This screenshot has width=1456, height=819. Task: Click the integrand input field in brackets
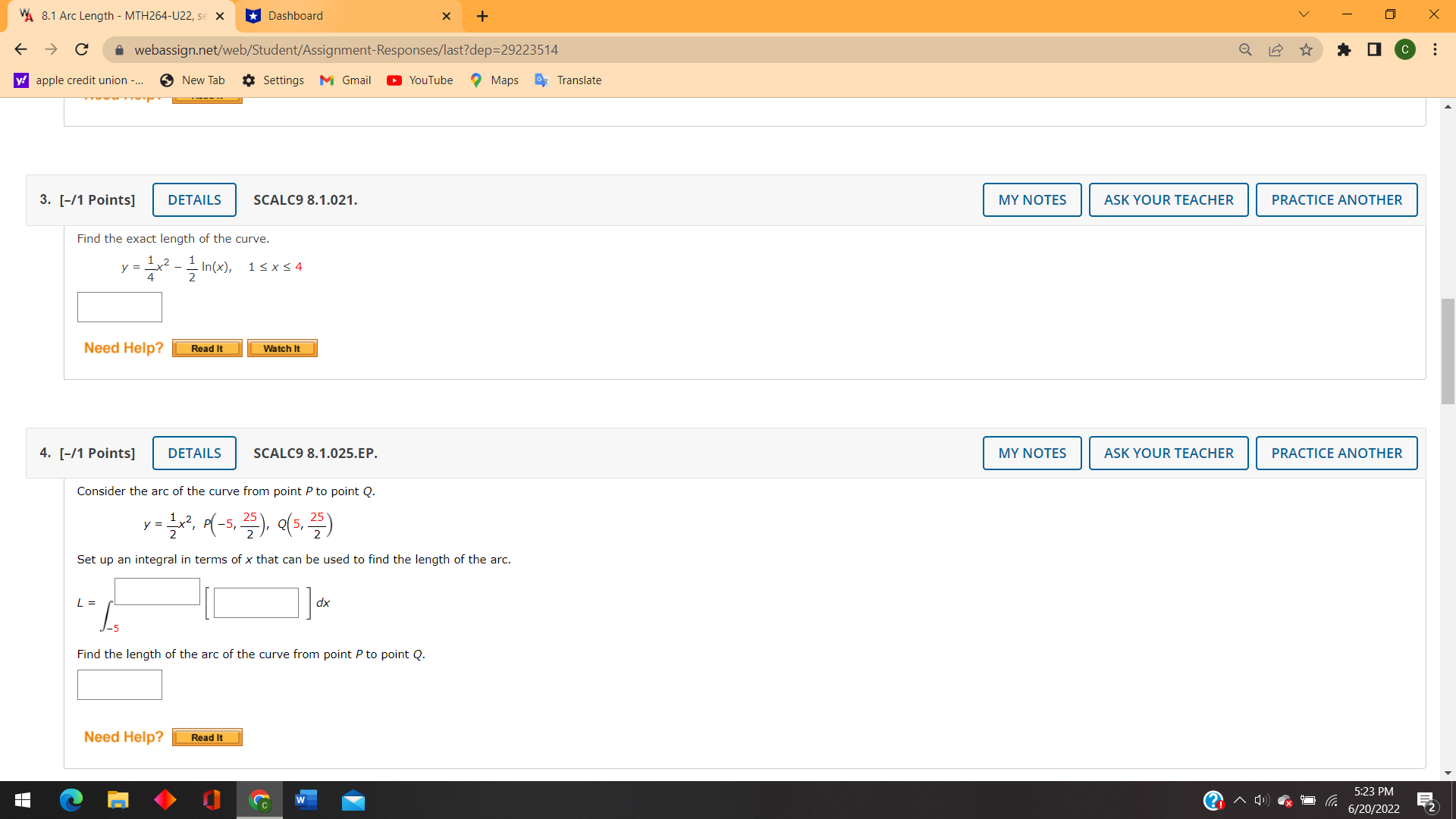coord(256,603)
